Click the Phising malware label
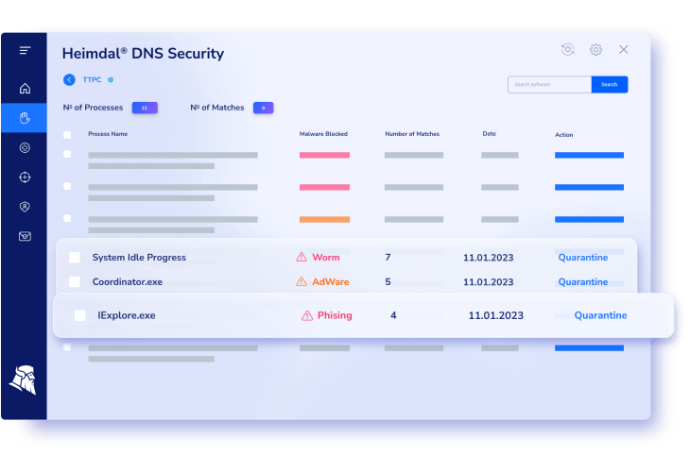 pos(335,315)
